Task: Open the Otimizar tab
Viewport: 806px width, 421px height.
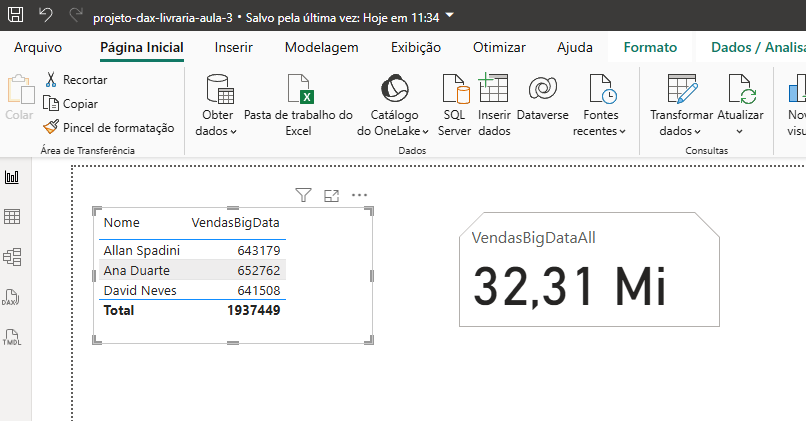Action: tap(499, 47)
